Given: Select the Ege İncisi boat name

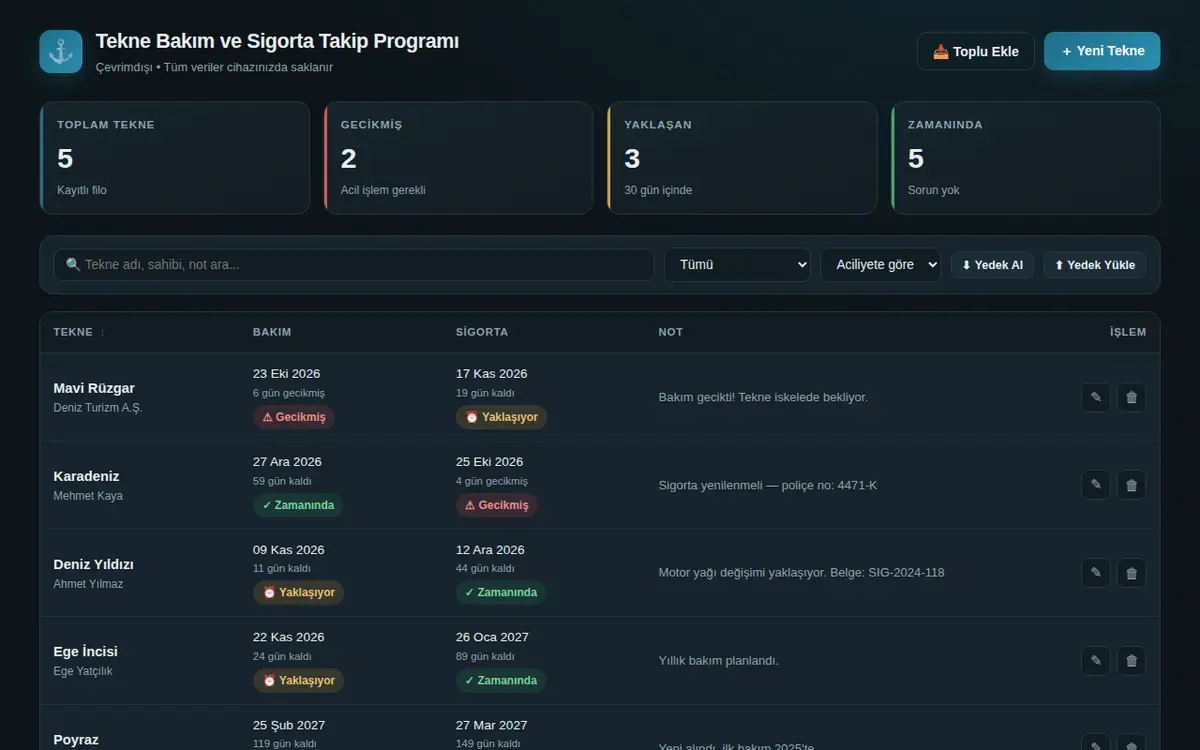Looking at the screenshot, I should tap(85, 652).
